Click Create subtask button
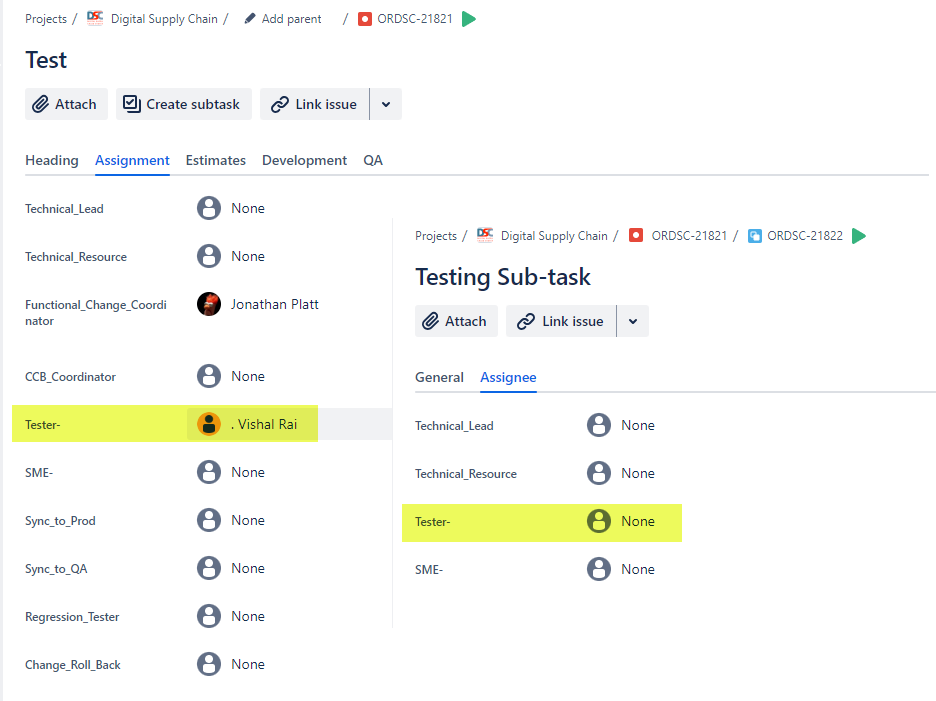The height and width of the screenshot is (701, 936). coord(184,104)
